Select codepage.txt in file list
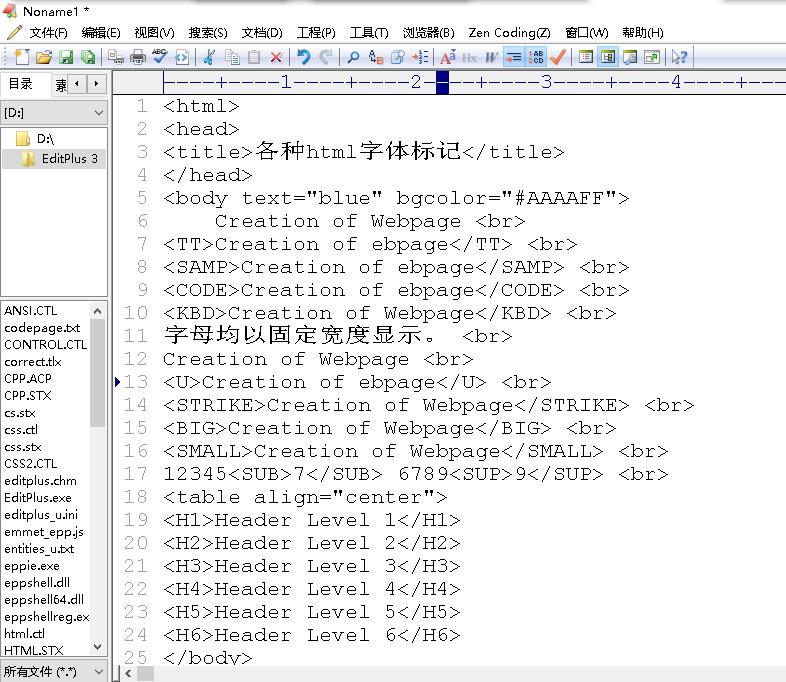Viewport: 786px width, 682px height. click(42, 328)
